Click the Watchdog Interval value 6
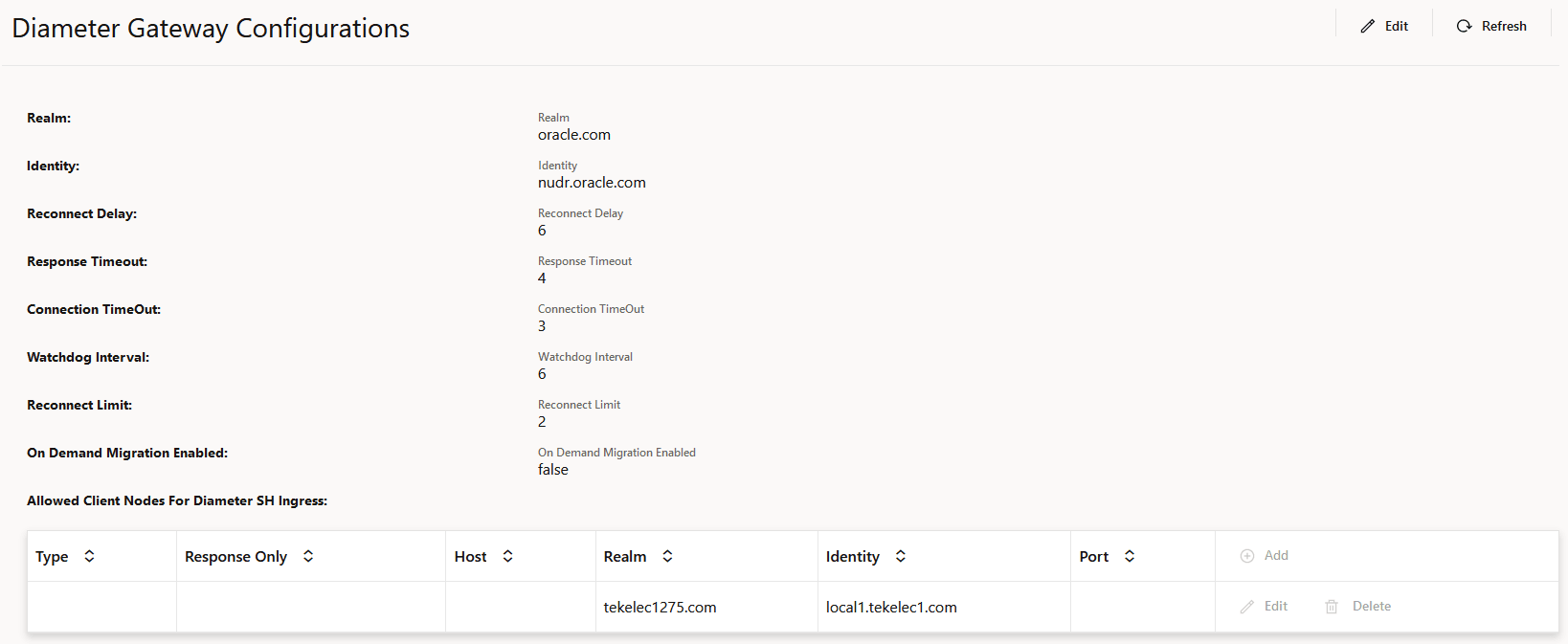Screen dimensions: 1568x644 (x=542, y=374)
